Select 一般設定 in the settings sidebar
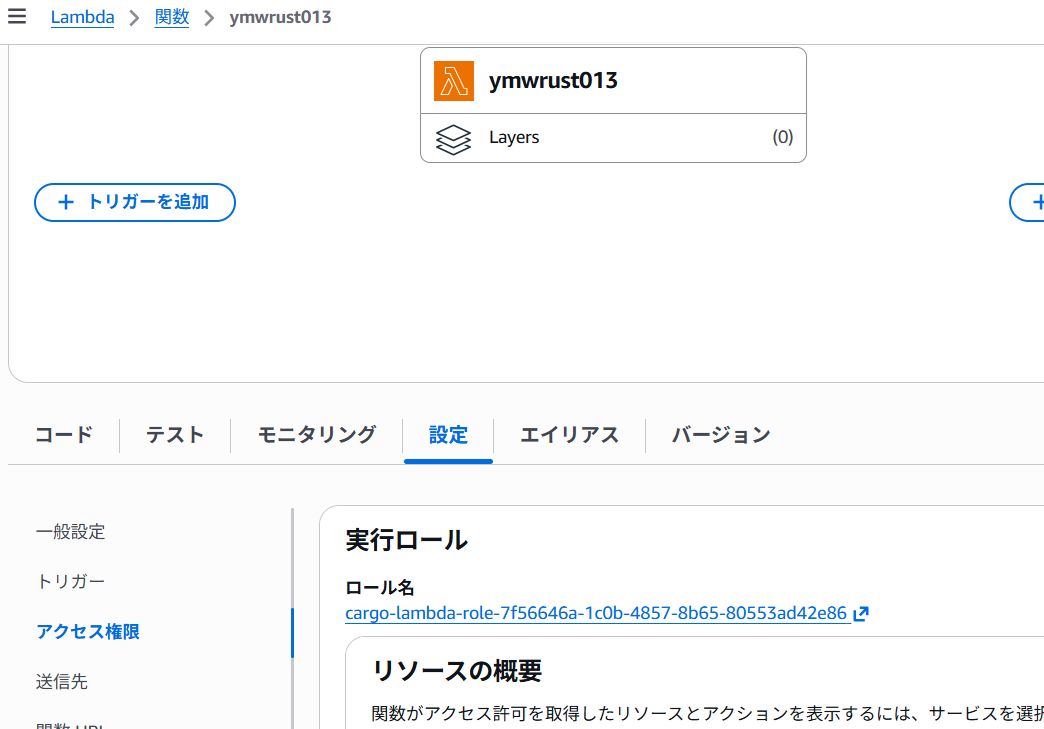Image resolution: width=1044 pixels, height=729 pixels. point(71,532)
